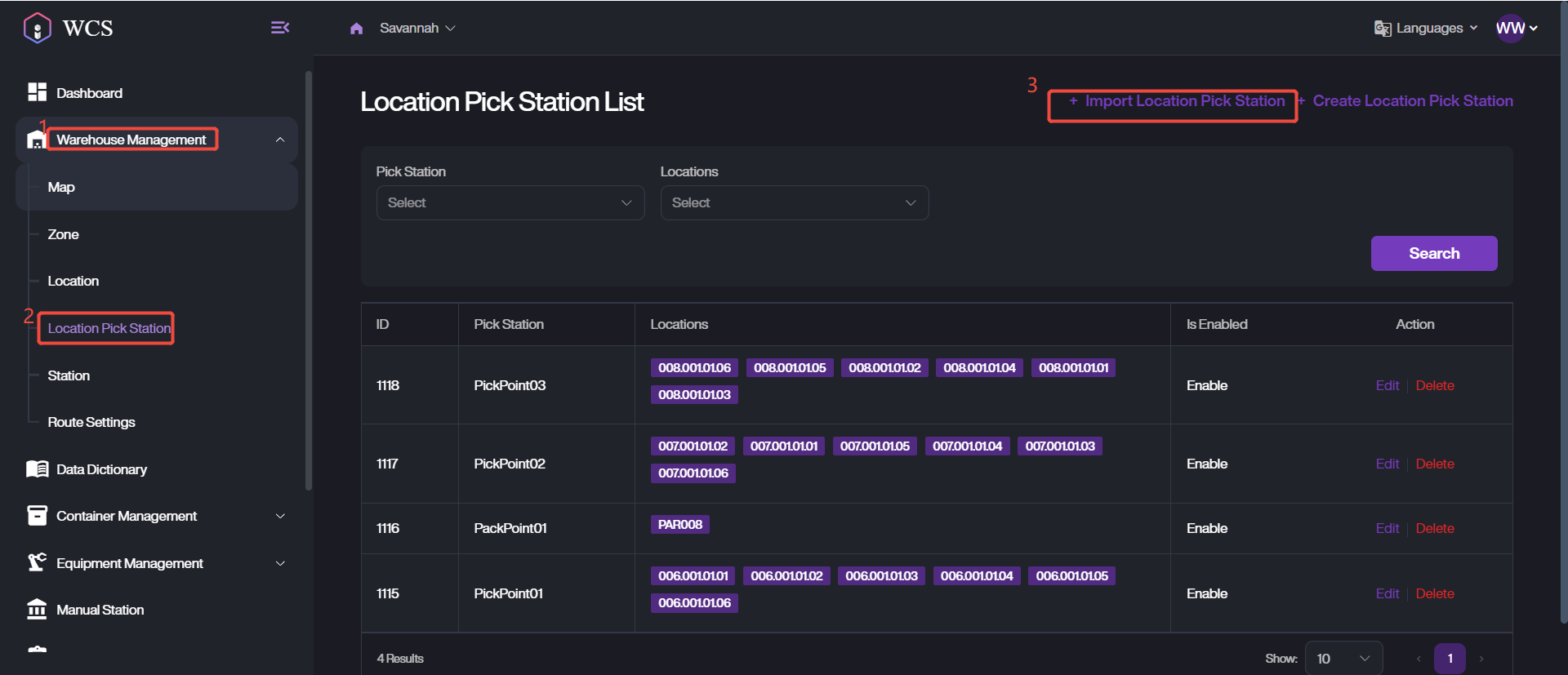The width and height of the screenshot is (1568, 675).
Task: Click the home icon next to Savannah
Action: pos(356,29)
